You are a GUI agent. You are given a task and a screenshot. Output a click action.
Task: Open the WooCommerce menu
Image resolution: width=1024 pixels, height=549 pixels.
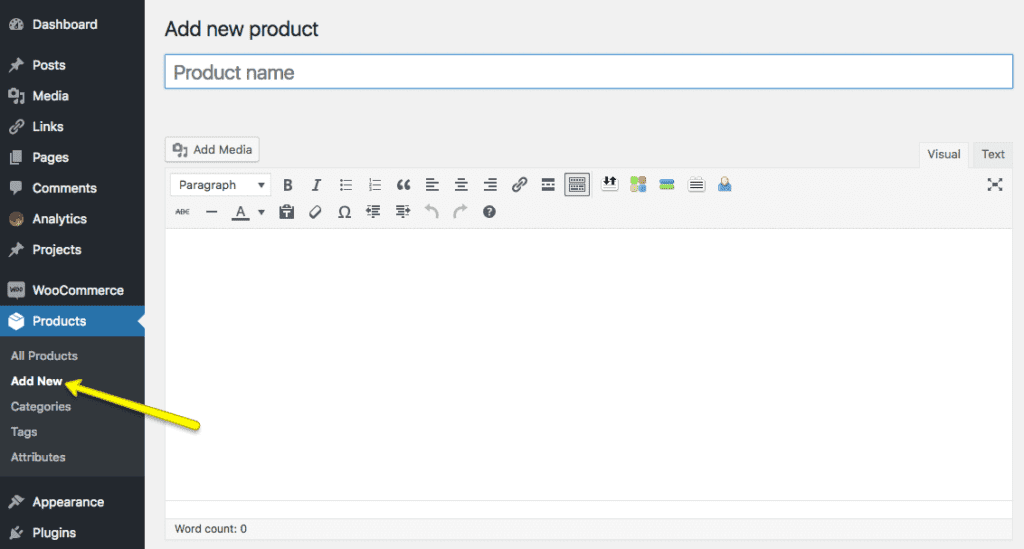72,290
